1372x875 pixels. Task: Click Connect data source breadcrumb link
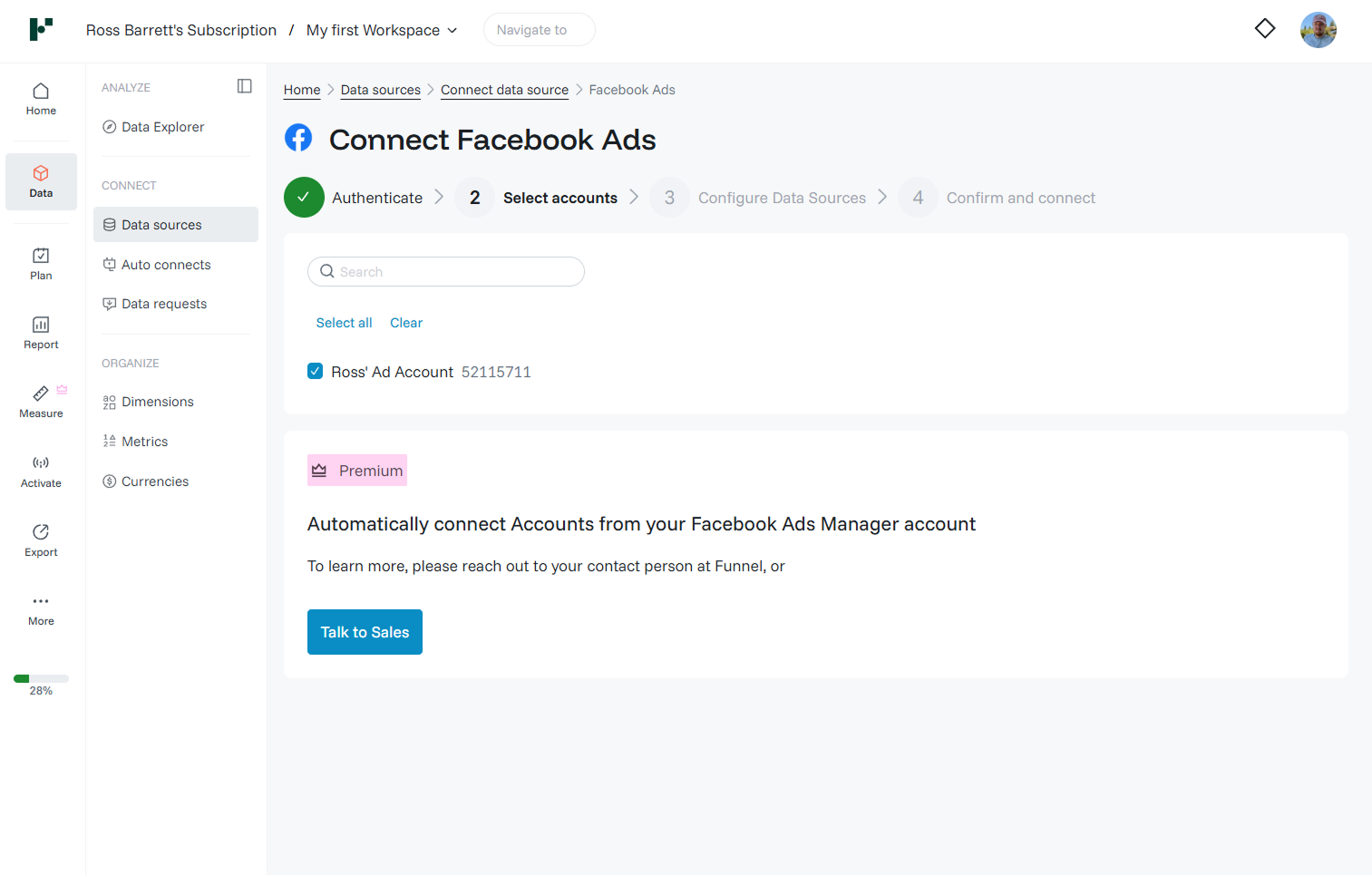pos(505,90)
